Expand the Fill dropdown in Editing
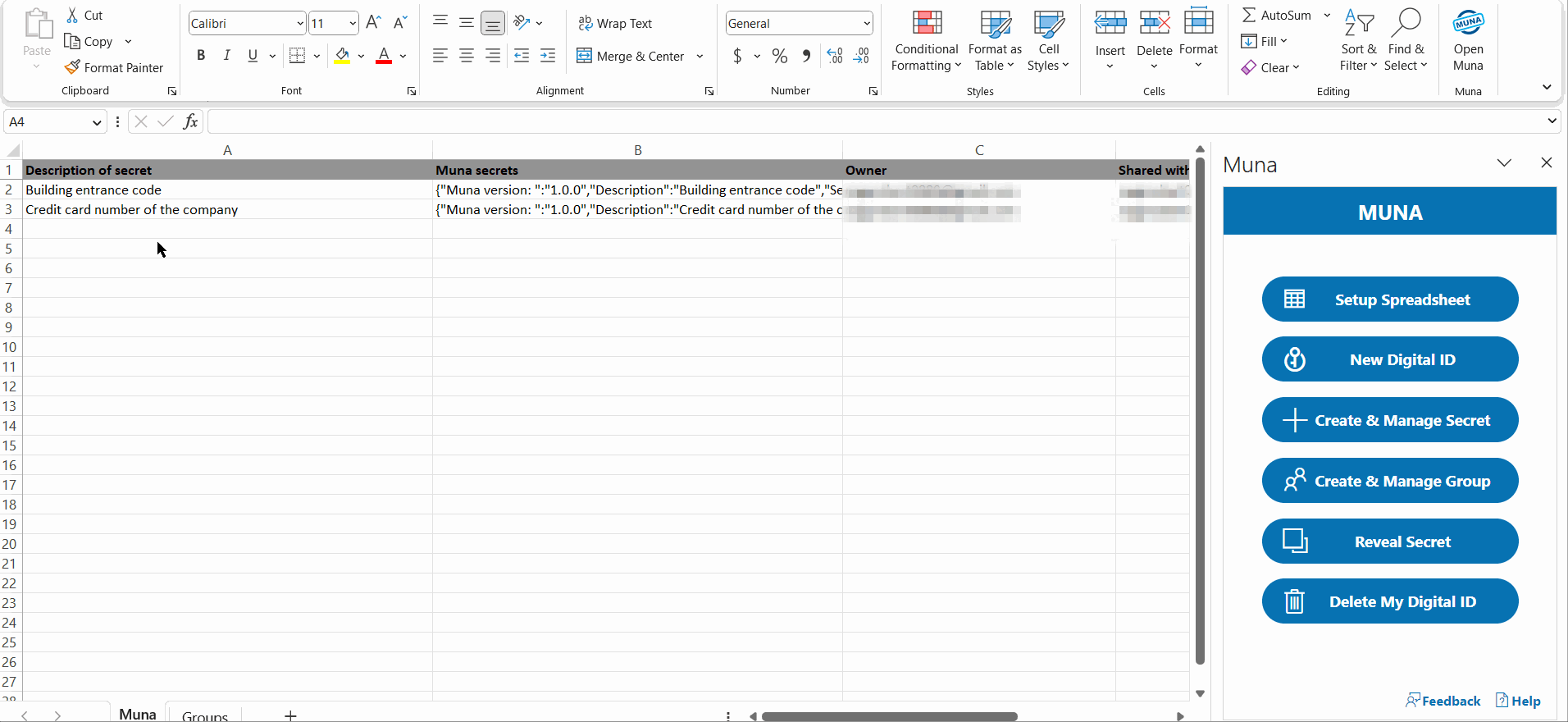Viewport: 1568px width, 722px height. tap(1283, 41)
